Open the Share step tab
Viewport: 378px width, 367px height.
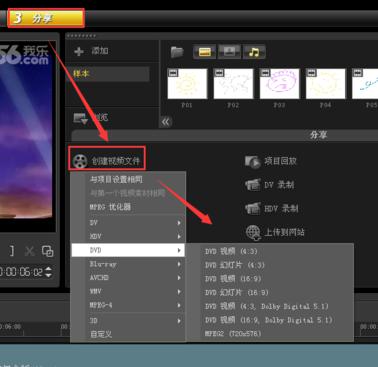46,18
